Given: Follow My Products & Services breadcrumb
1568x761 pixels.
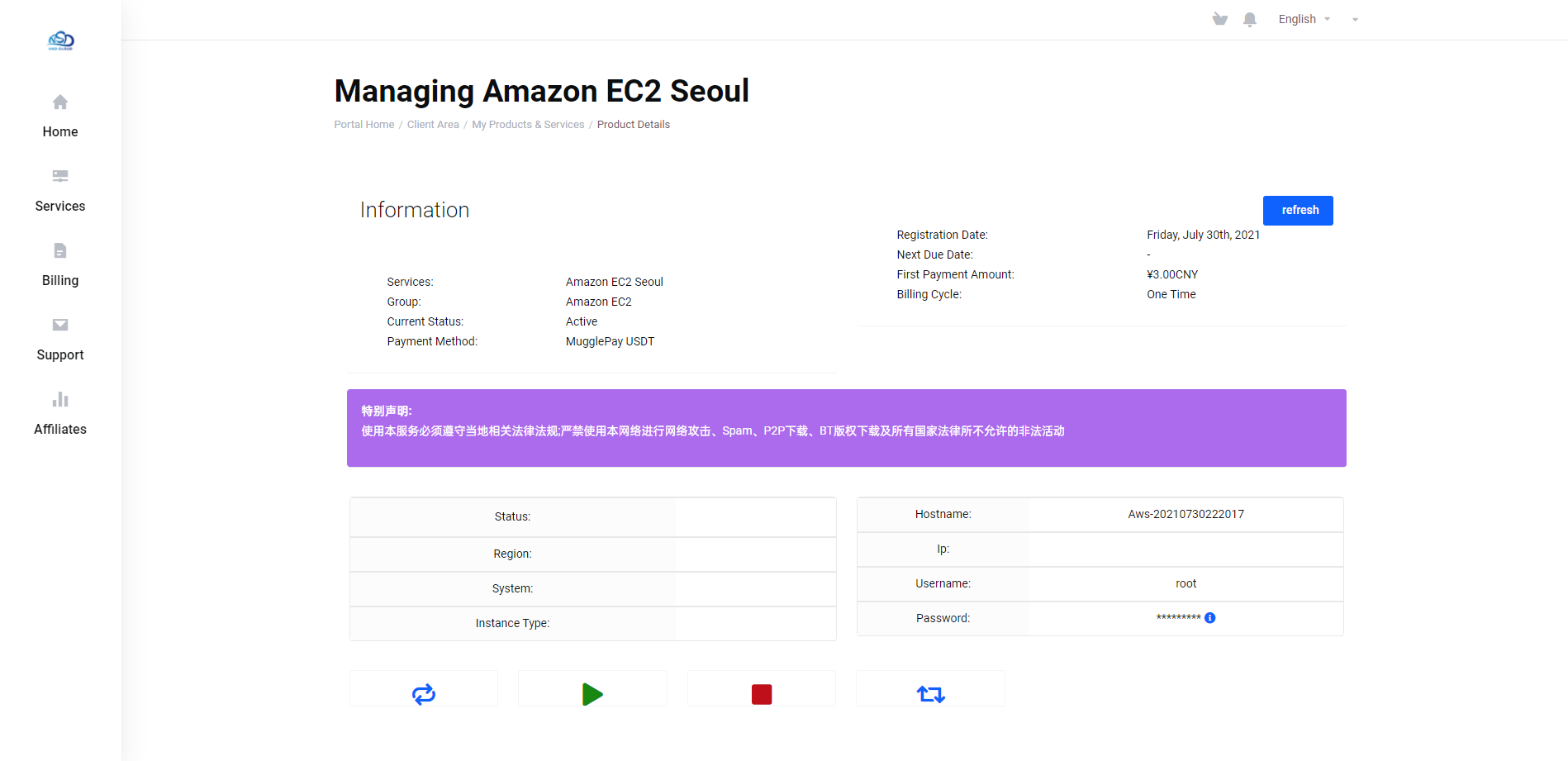Looking at the screenshot, I should pyautogui.click(x=528, y=125).
